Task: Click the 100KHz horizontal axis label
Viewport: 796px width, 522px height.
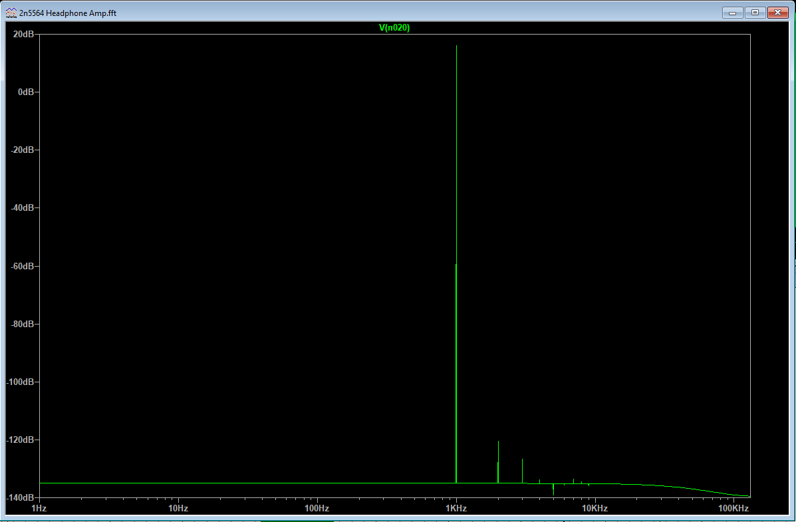Action: (734, 508)
